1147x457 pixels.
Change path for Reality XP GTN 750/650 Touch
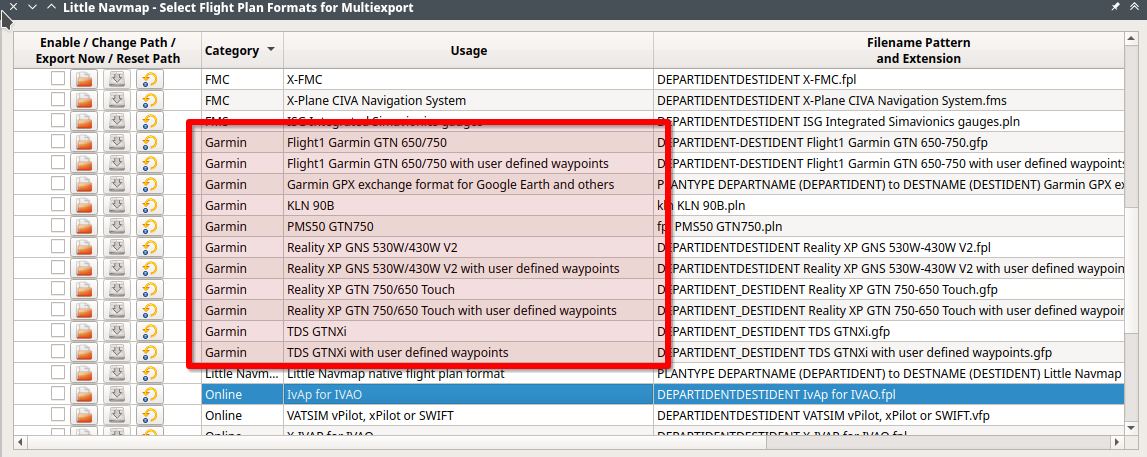click(84, 290)
